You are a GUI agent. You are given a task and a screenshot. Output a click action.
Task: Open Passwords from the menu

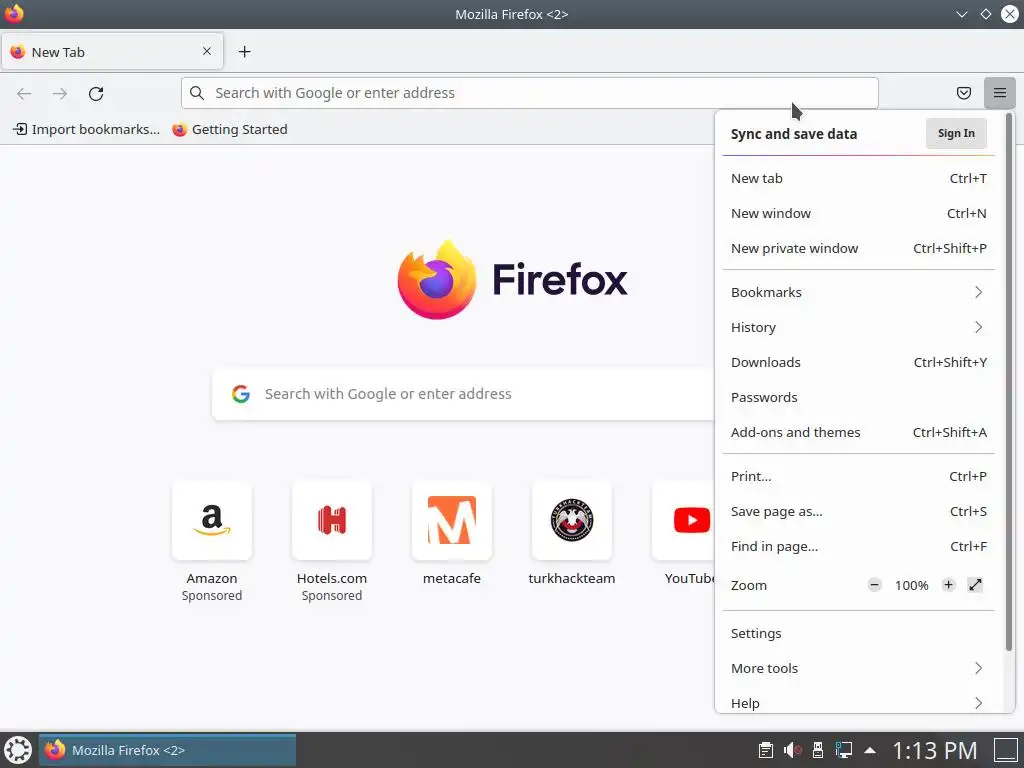click(x=858, y=397)
